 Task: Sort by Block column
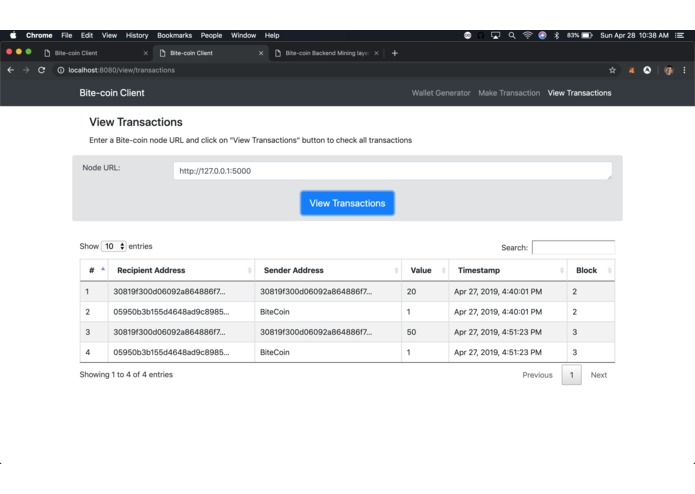591,270
